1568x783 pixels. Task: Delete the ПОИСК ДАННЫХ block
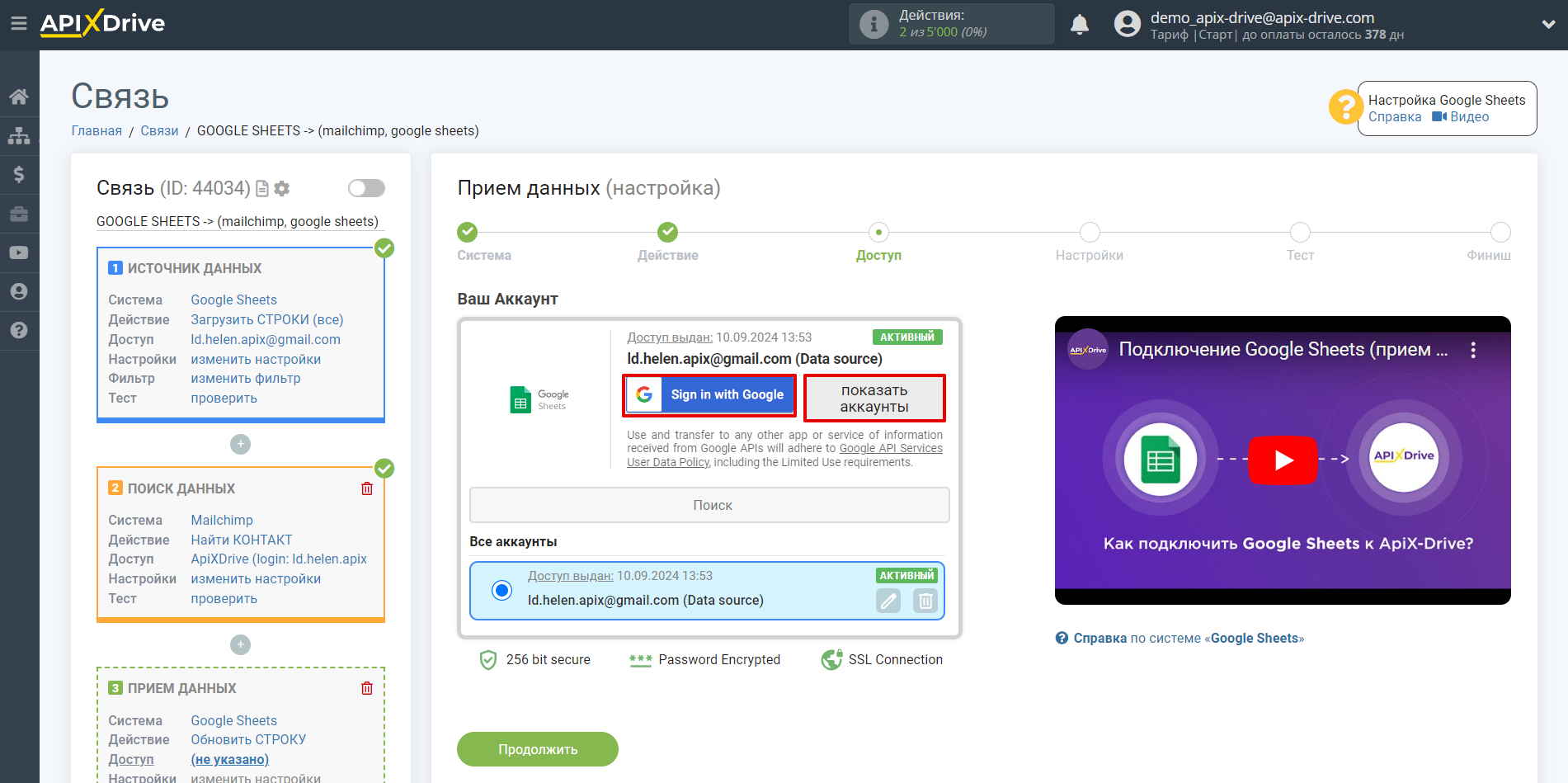coord(367,488)
